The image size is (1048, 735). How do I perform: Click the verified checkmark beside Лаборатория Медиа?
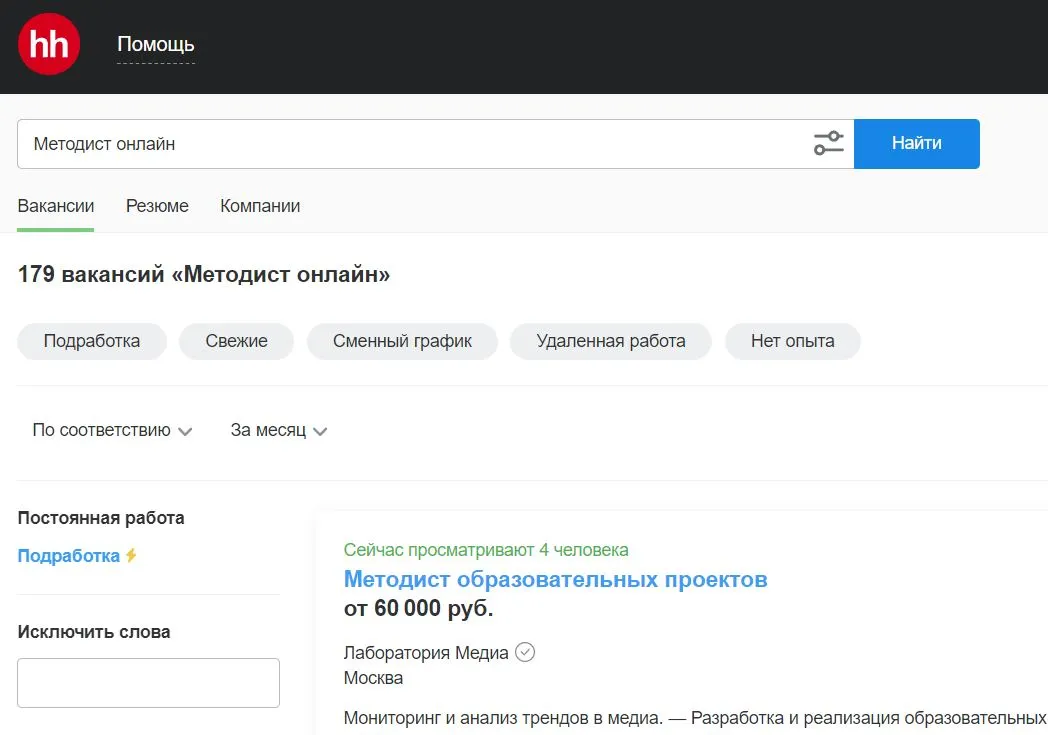[x=525, y=652]
